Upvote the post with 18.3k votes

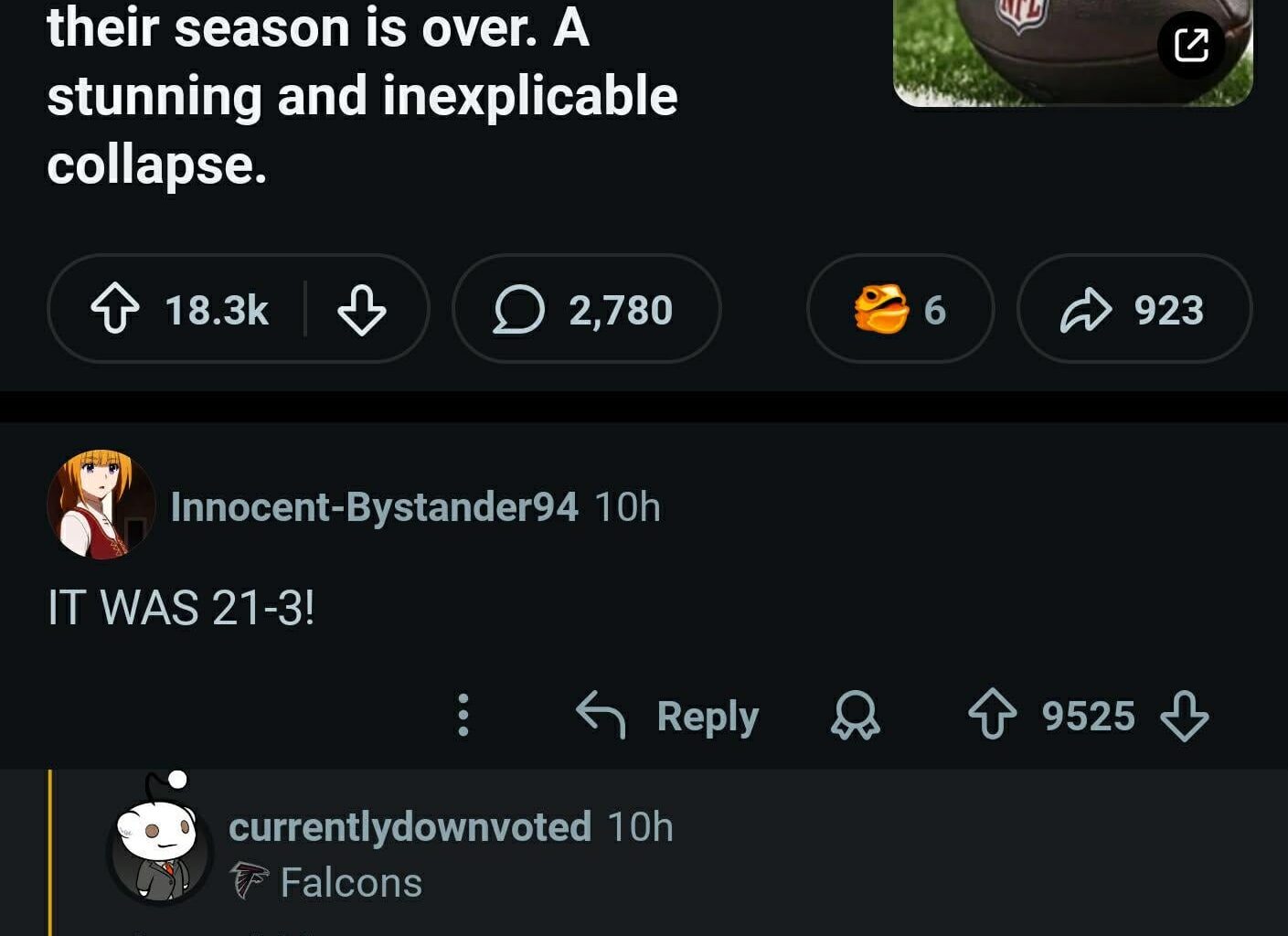tap(116, 310)
